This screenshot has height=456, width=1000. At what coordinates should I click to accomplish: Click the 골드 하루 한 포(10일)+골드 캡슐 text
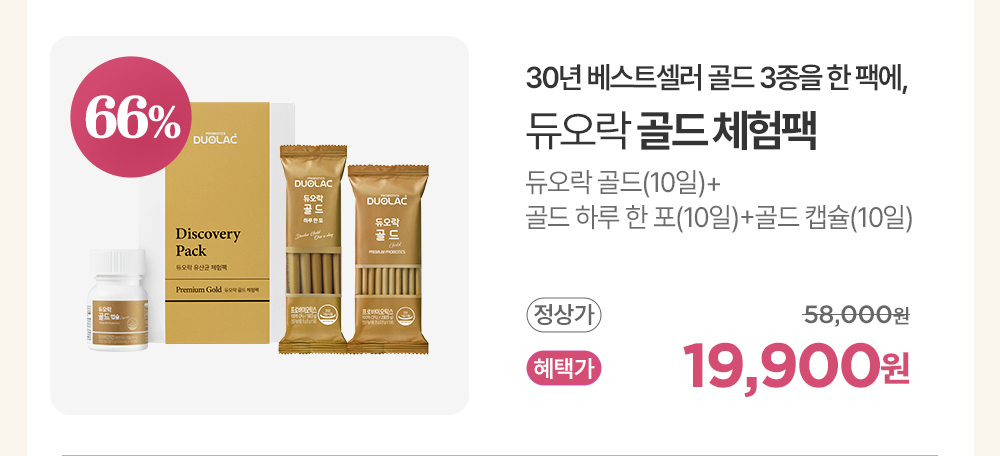pyautogui.click(x=719, y=219)
